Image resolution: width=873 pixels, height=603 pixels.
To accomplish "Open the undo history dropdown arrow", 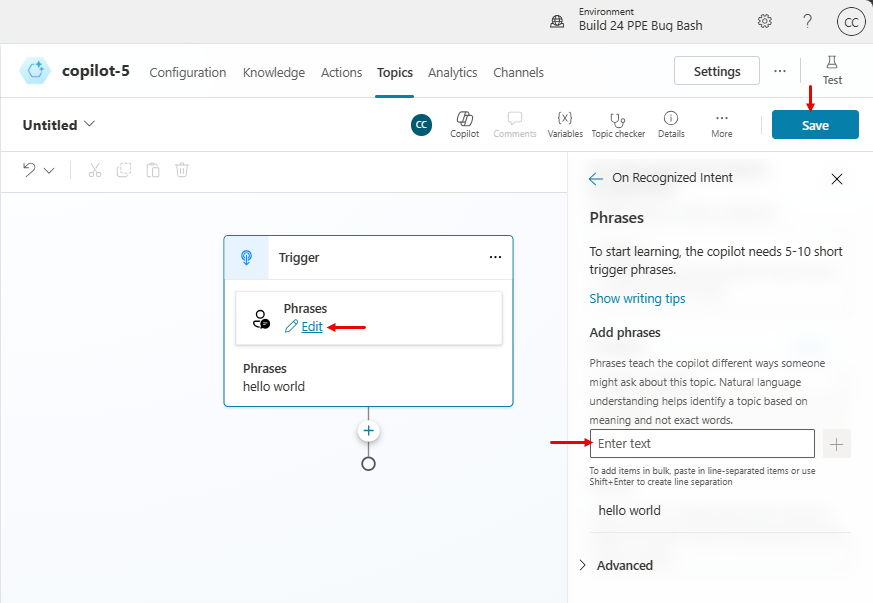I will click(49, 170).
